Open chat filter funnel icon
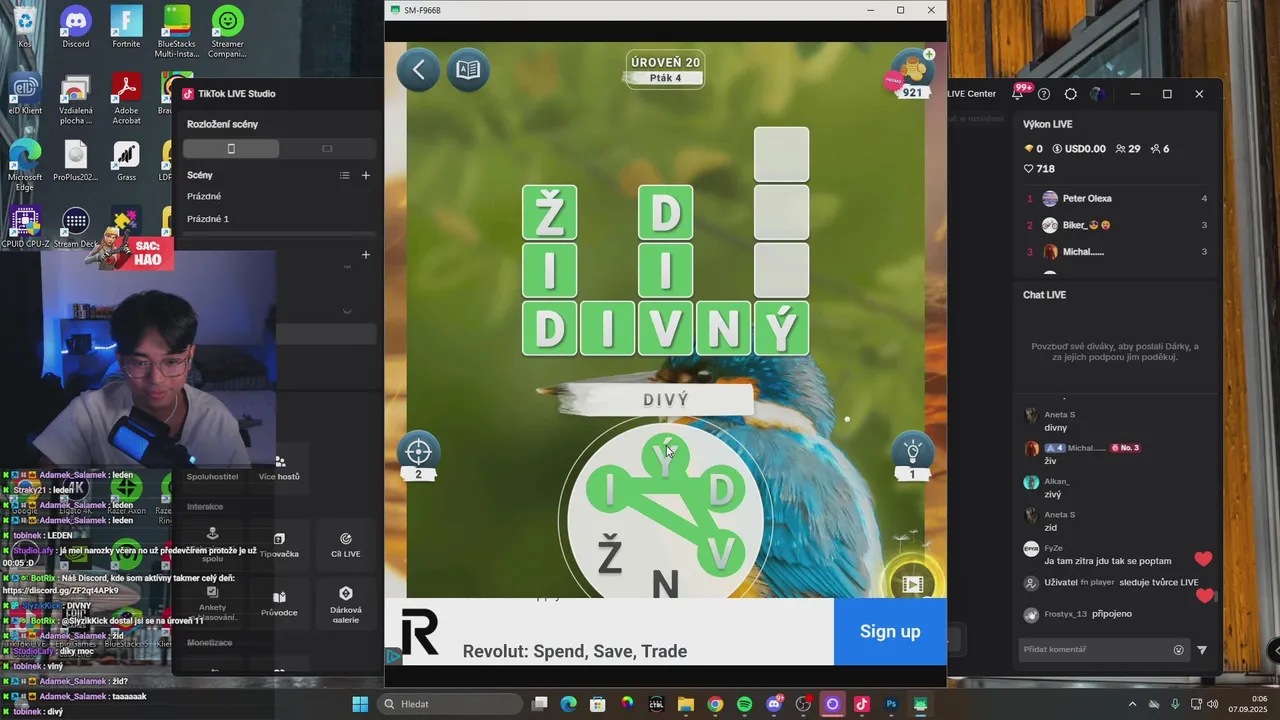 tap(1202, 650)
